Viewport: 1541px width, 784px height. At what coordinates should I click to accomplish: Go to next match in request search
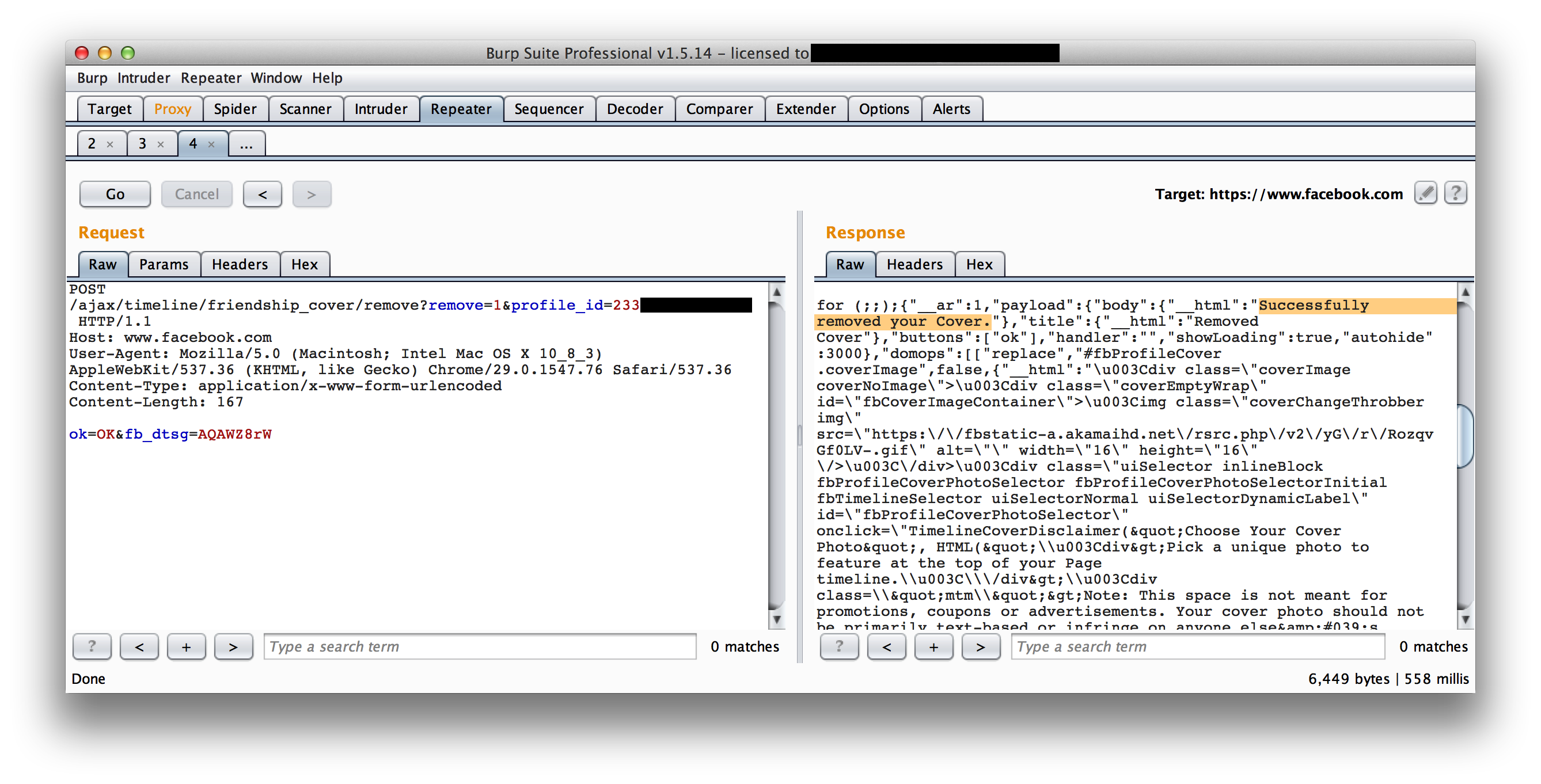[x=233, y=646]
